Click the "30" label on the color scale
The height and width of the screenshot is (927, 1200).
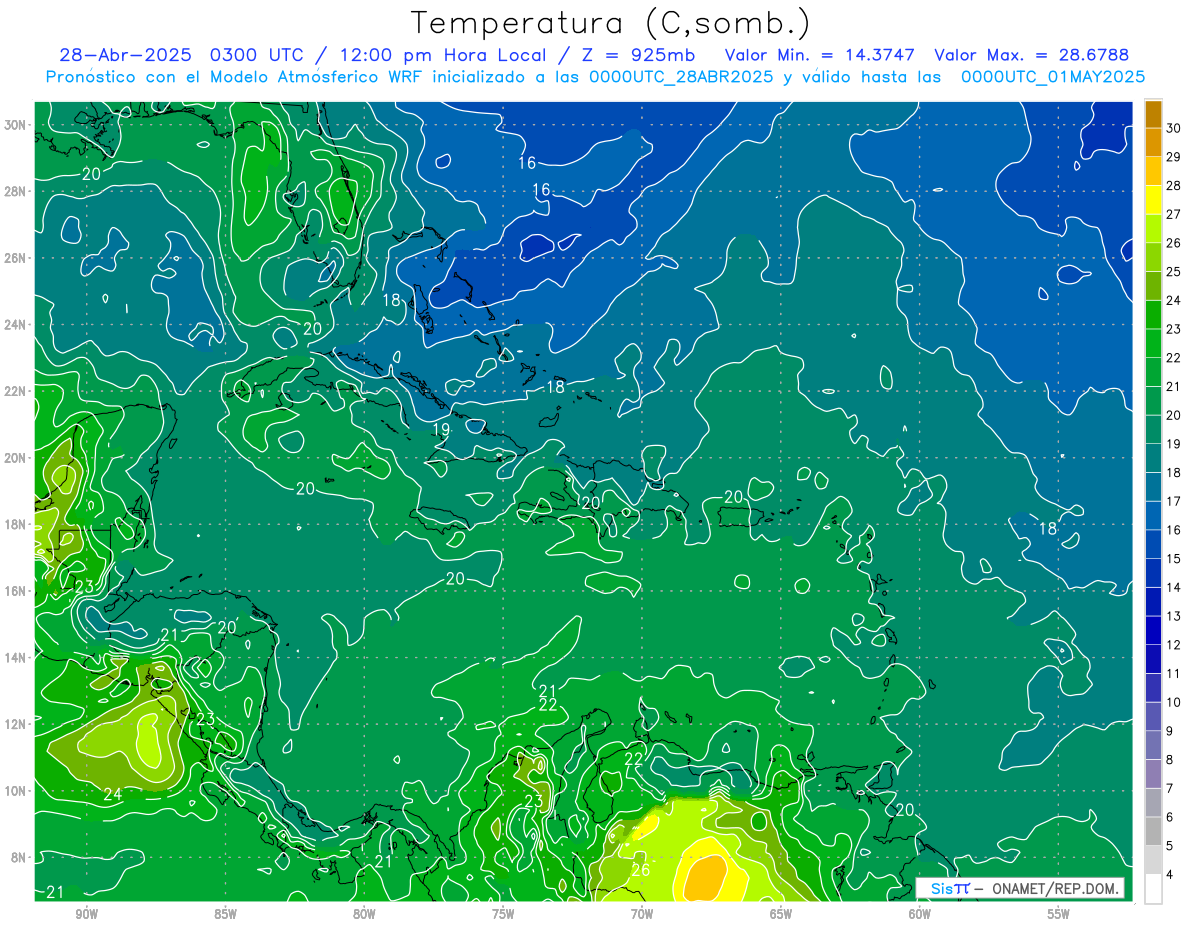(x=1175, y=129)
